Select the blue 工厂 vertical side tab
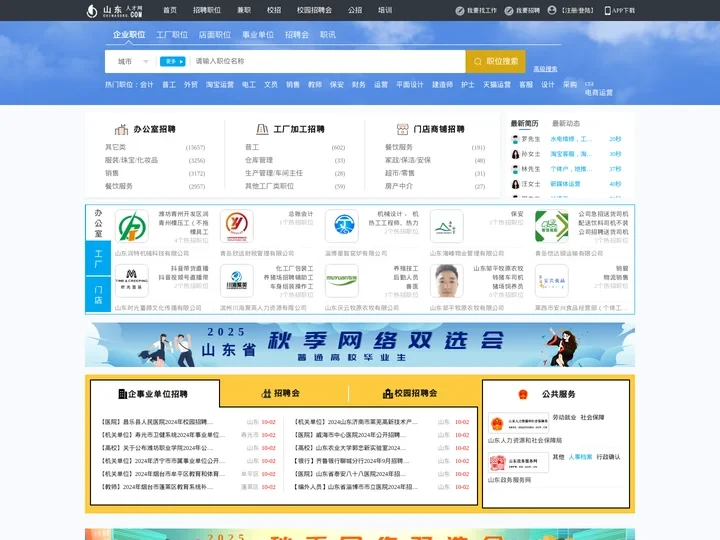Viewport: 720px width, 540px height. point(98,259)
